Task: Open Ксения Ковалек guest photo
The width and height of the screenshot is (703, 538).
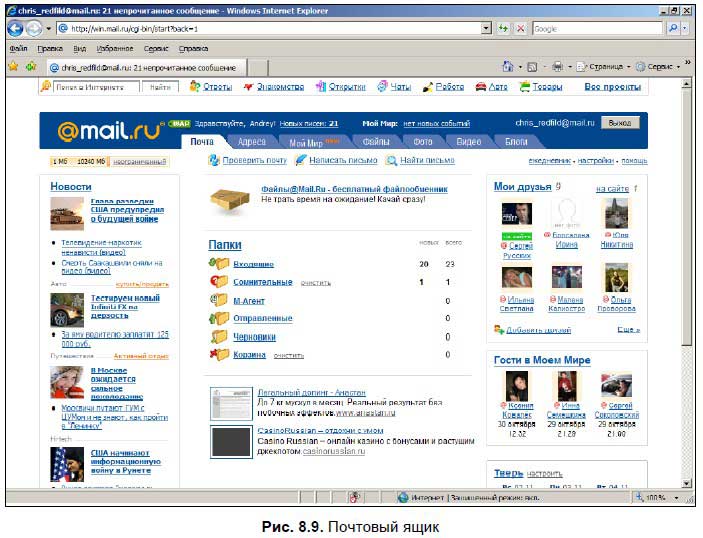Action: pos(517,386)
